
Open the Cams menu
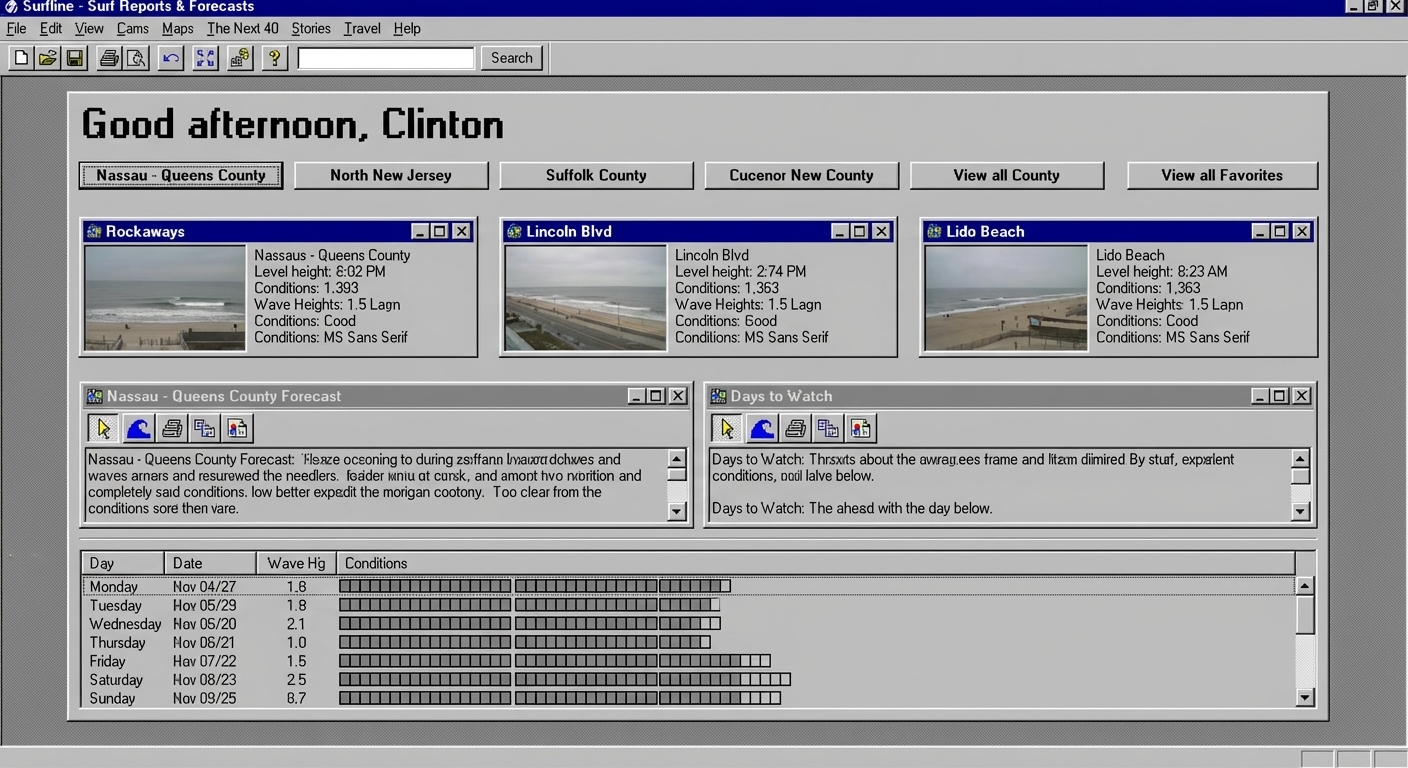click(x=132, y=29)
